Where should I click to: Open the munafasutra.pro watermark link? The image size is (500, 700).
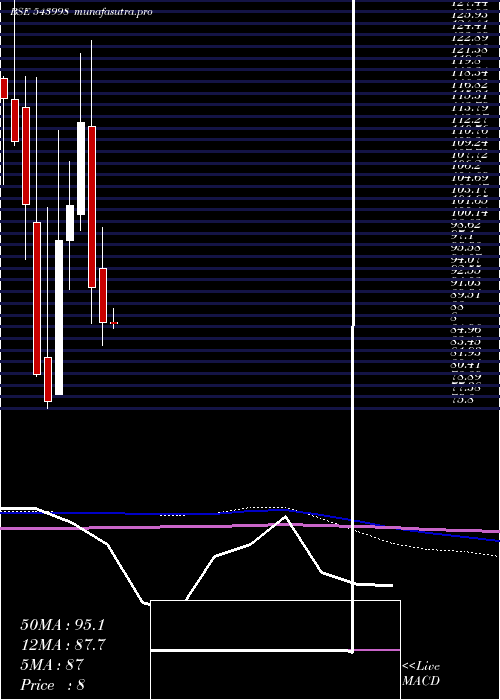tap(113, 12)
